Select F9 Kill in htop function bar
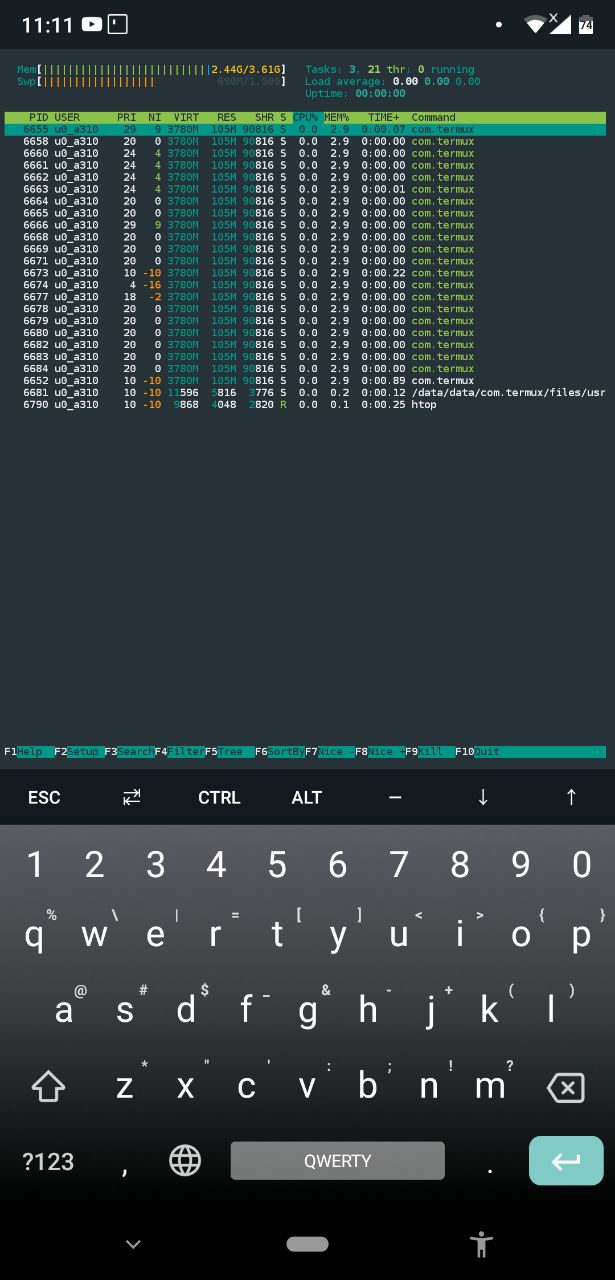This screenshot has width=615, height=1280. click(x=430, y=752)
